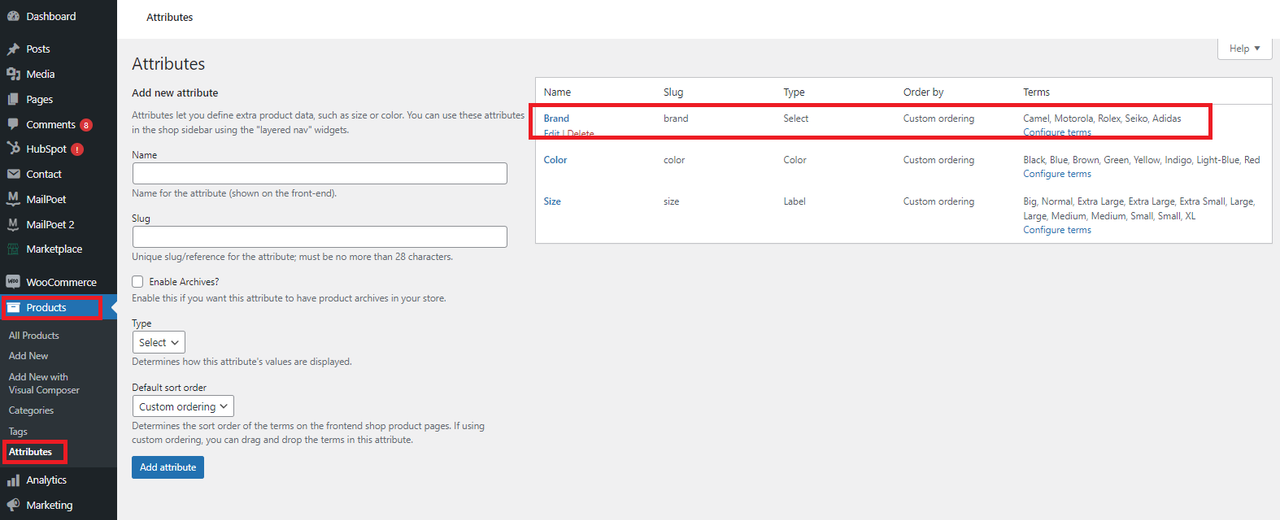Click the Contact envelope icon

(x=13, y=174)
